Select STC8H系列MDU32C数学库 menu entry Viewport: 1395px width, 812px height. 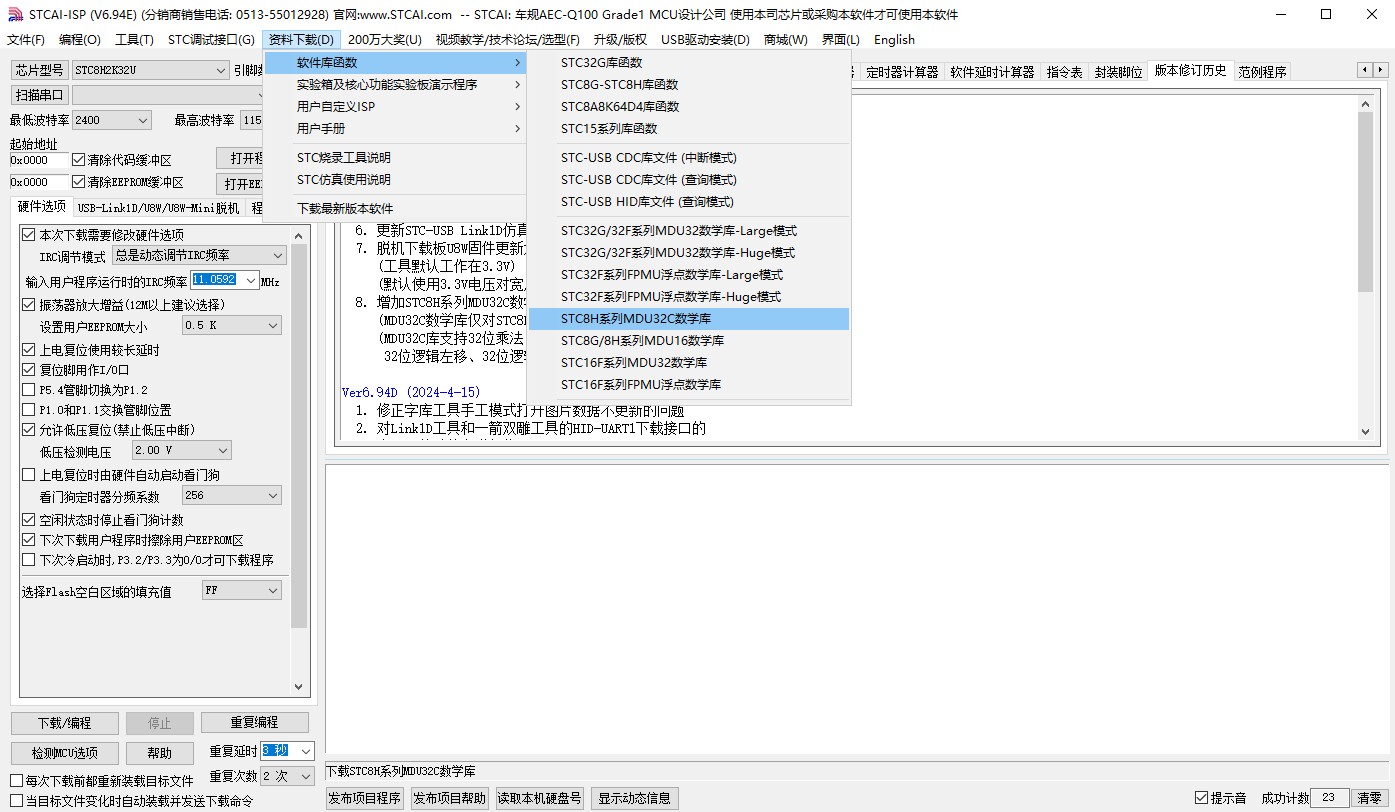click(688, 319)
